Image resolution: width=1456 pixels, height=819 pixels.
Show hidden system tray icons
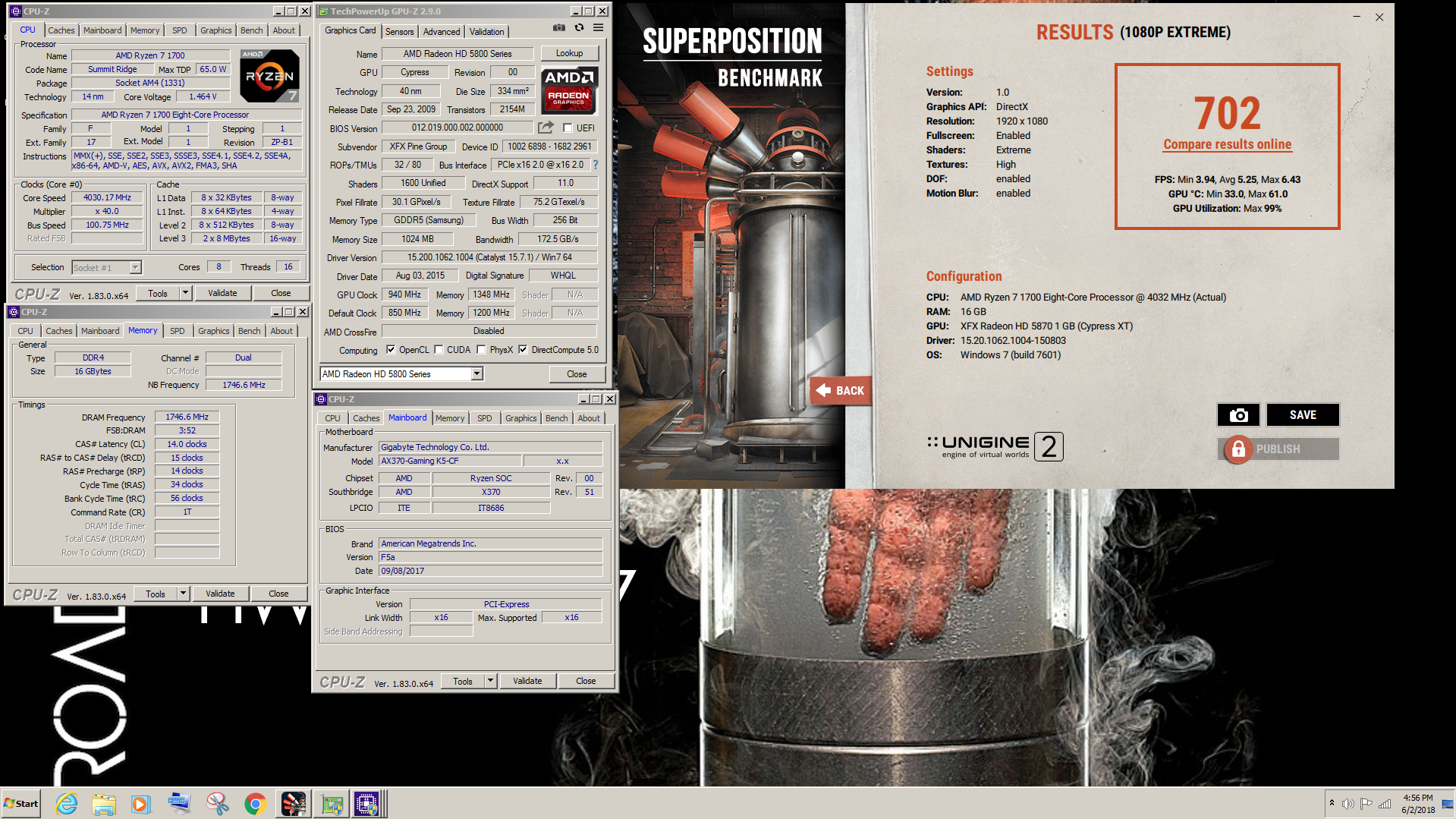click(x=1332, y=803)
